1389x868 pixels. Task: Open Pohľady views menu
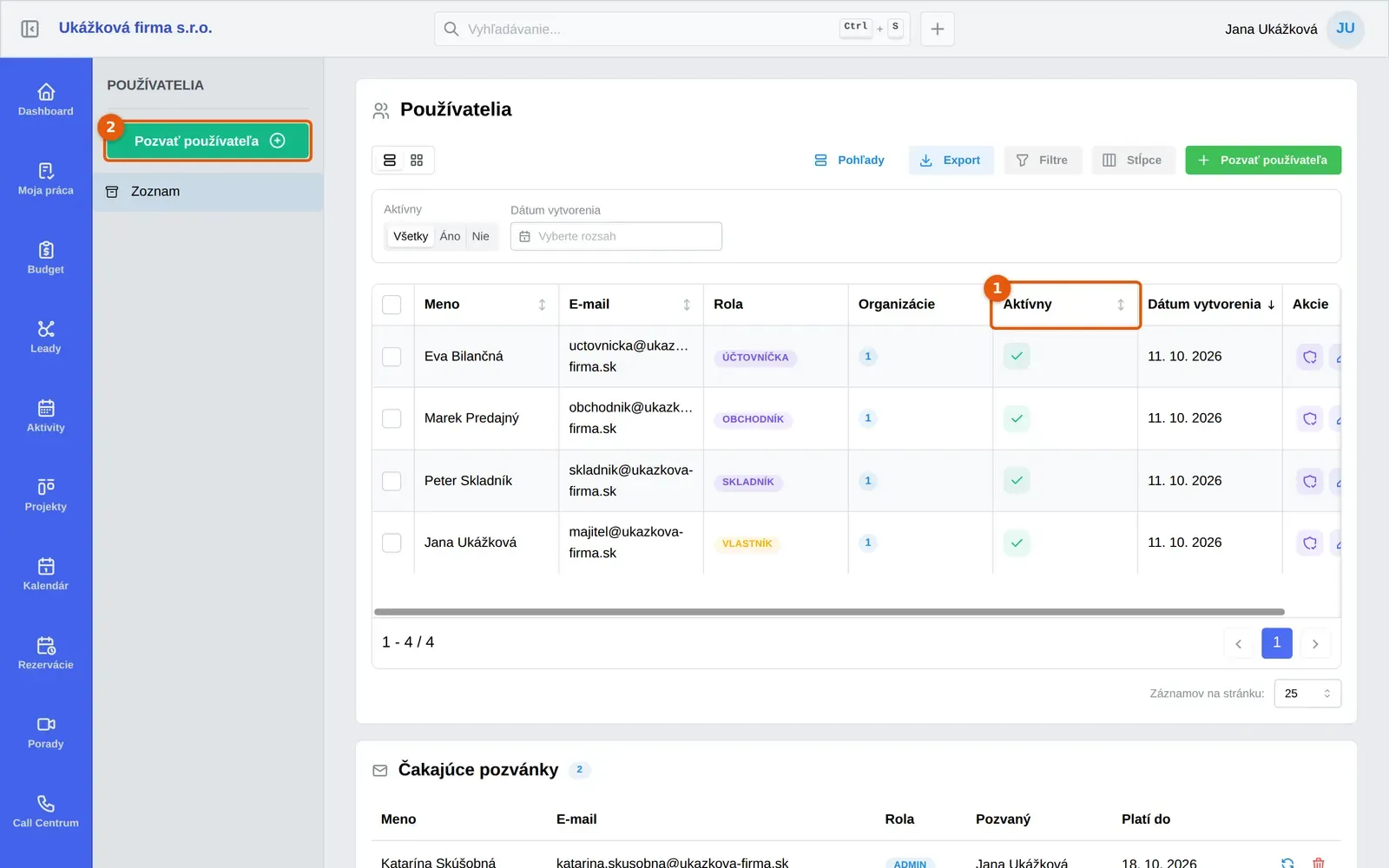(x=849, y=161)
